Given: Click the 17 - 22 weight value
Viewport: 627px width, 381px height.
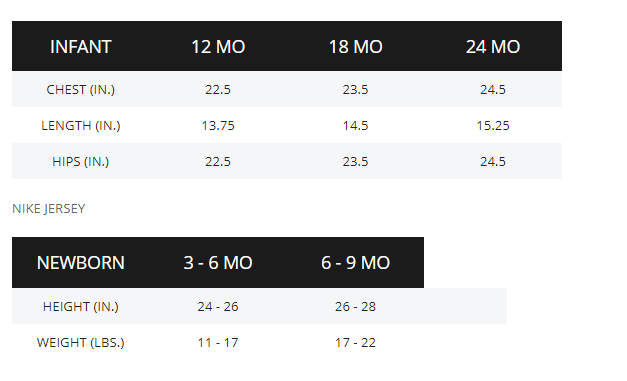Looking at the screenshot, I should click(355, 343).
